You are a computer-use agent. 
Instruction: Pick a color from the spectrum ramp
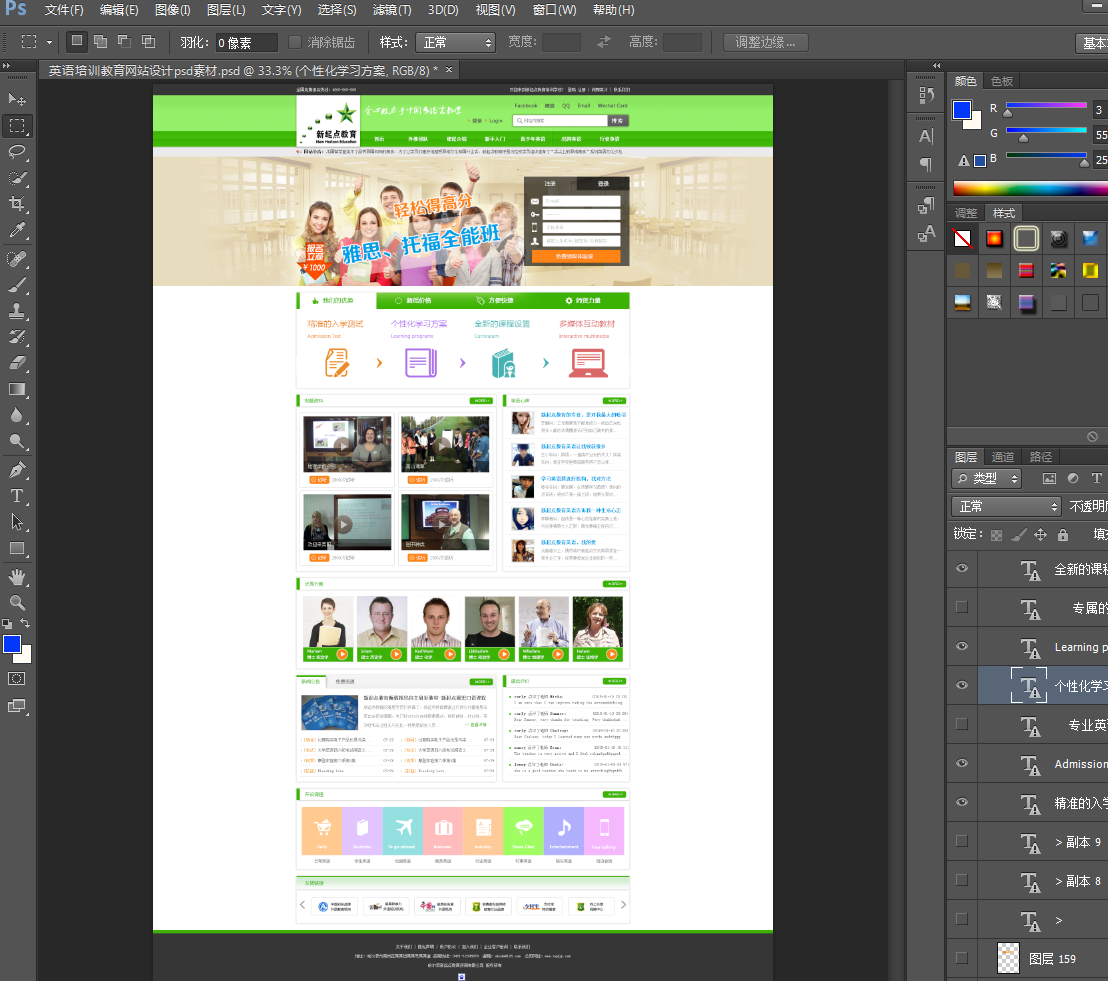1030,188
